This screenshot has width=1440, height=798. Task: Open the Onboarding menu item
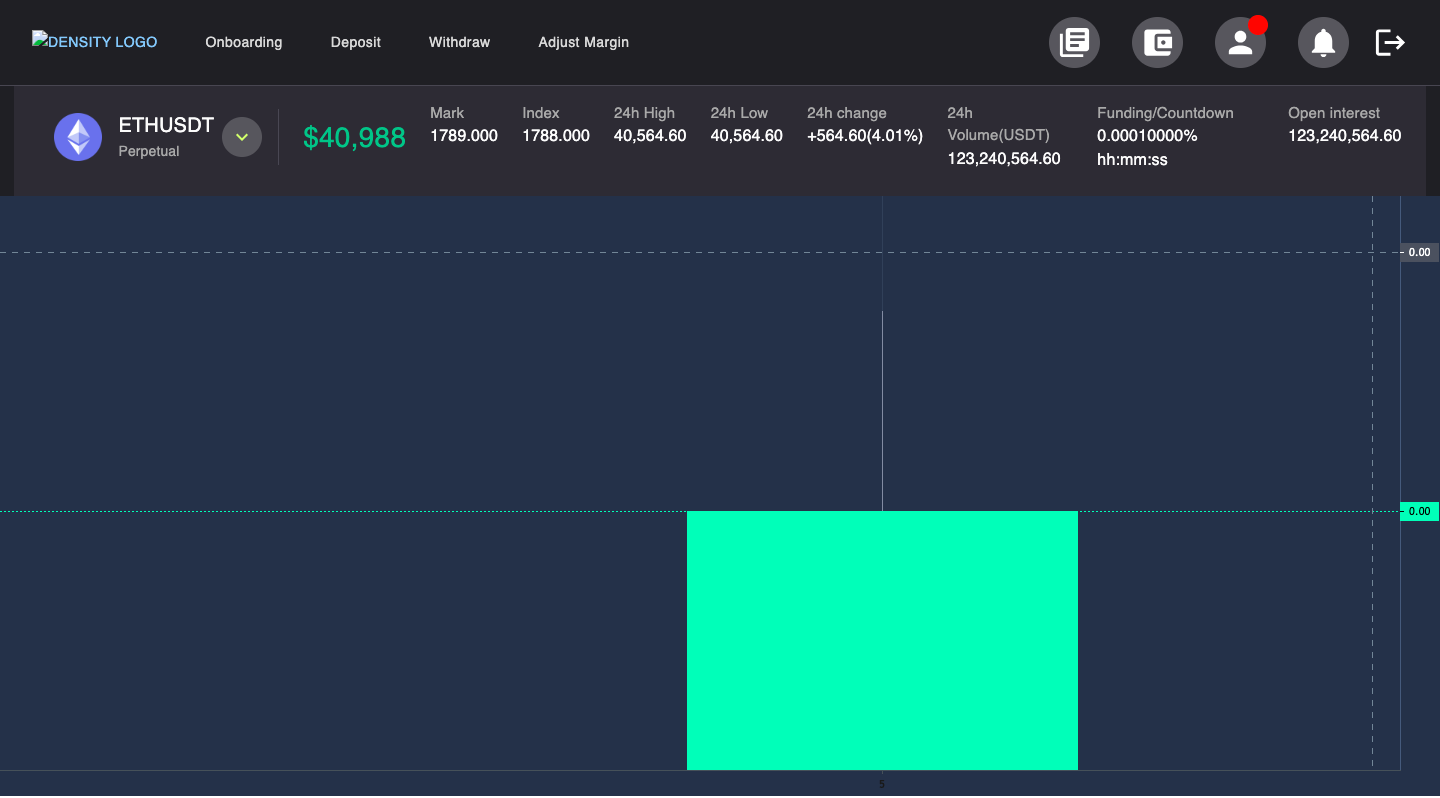243,42
